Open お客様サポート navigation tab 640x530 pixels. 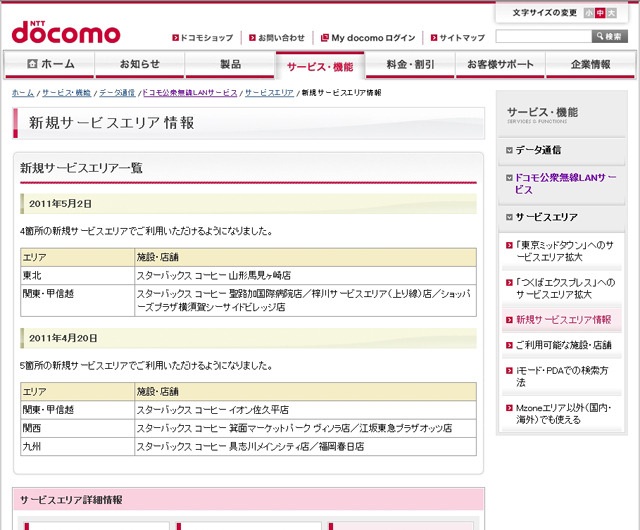[x=500, y=65]
